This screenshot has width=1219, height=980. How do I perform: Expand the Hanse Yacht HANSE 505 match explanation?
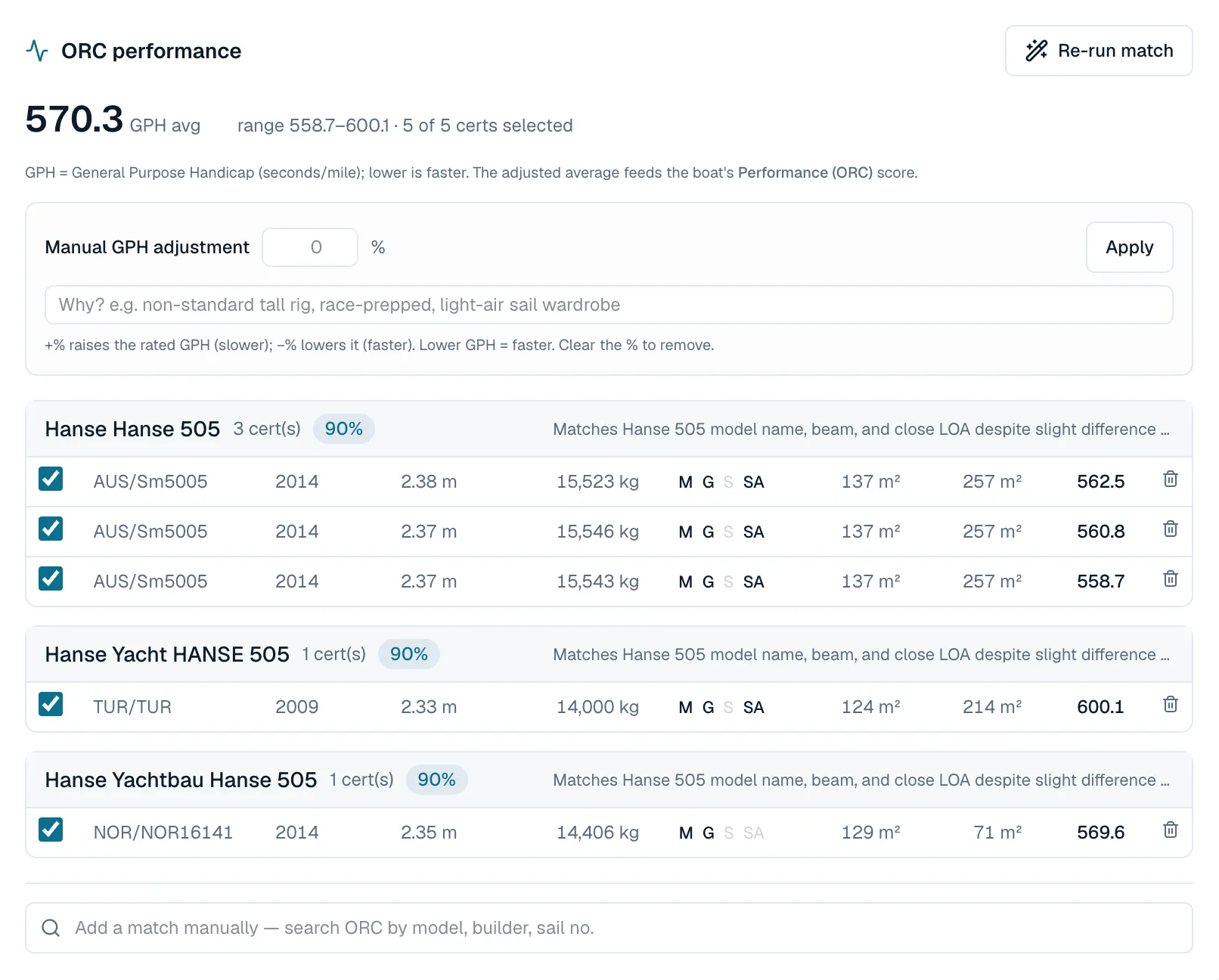[x=861, y=655]
